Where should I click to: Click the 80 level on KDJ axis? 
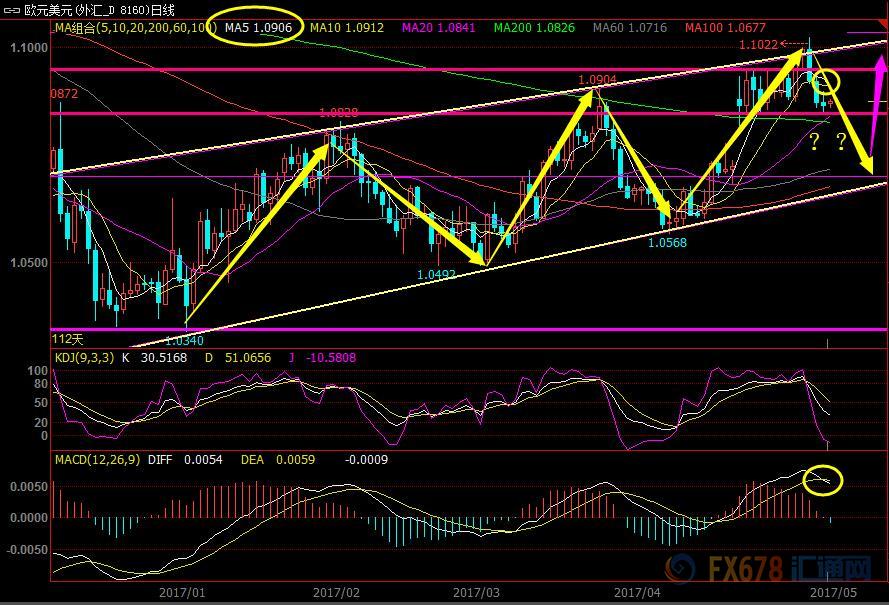coord(41,384)
